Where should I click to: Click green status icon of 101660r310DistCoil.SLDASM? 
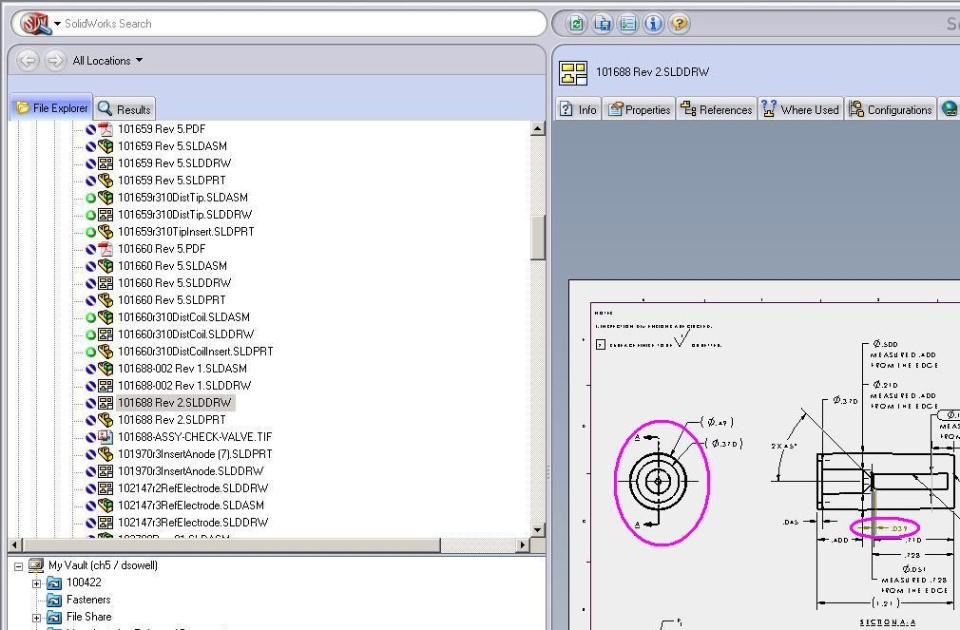91,318
